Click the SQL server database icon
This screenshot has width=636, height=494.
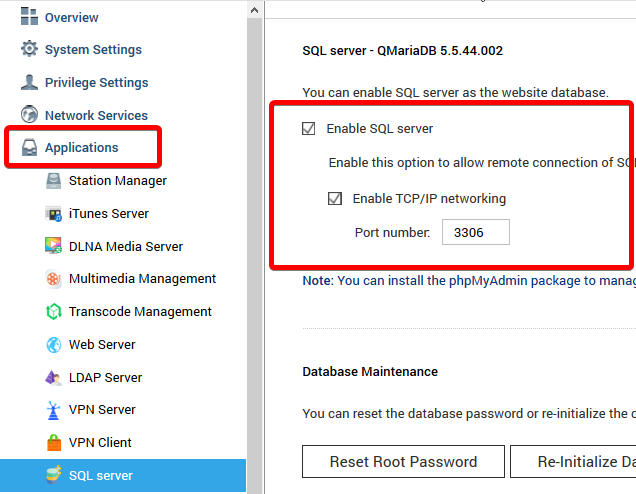click(x=54, y=475)
